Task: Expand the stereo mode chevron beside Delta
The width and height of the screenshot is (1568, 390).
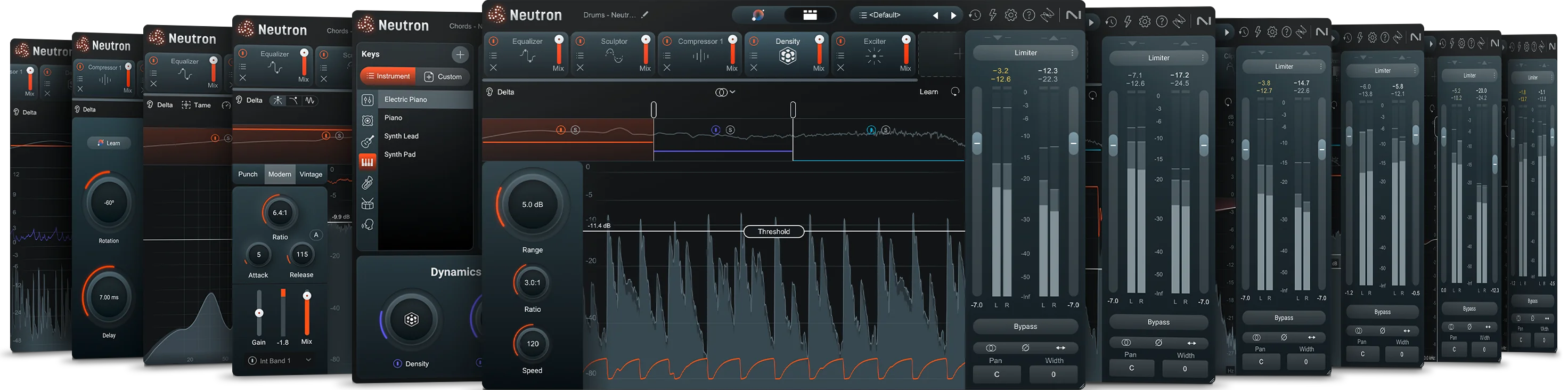Action: 732,92
